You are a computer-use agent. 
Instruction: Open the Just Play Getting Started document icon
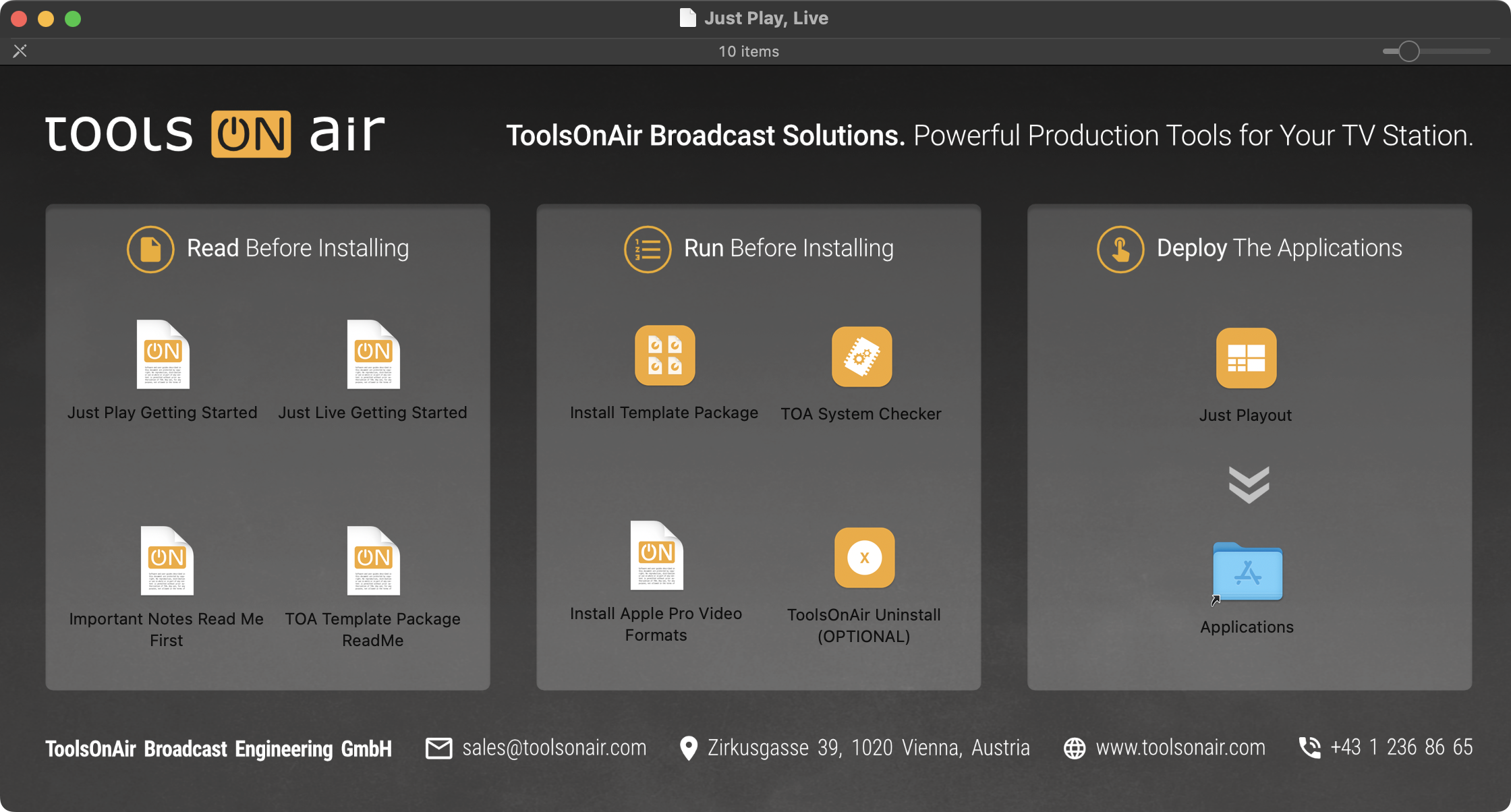coord(163,354)
